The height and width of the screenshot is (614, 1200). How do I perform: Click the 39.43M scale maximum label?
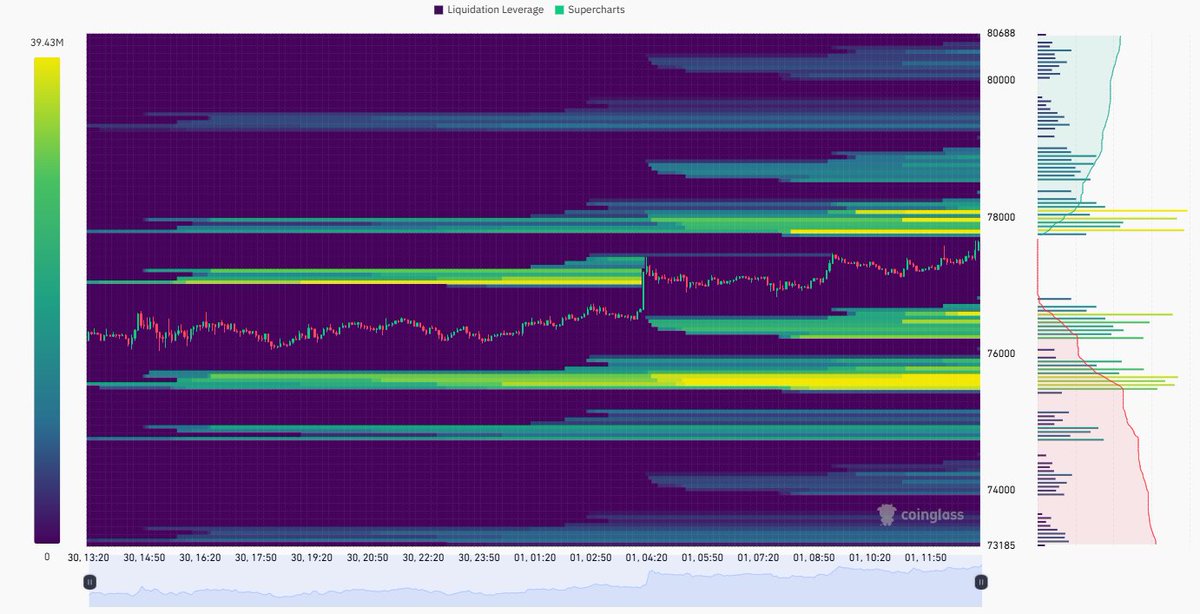47,42
